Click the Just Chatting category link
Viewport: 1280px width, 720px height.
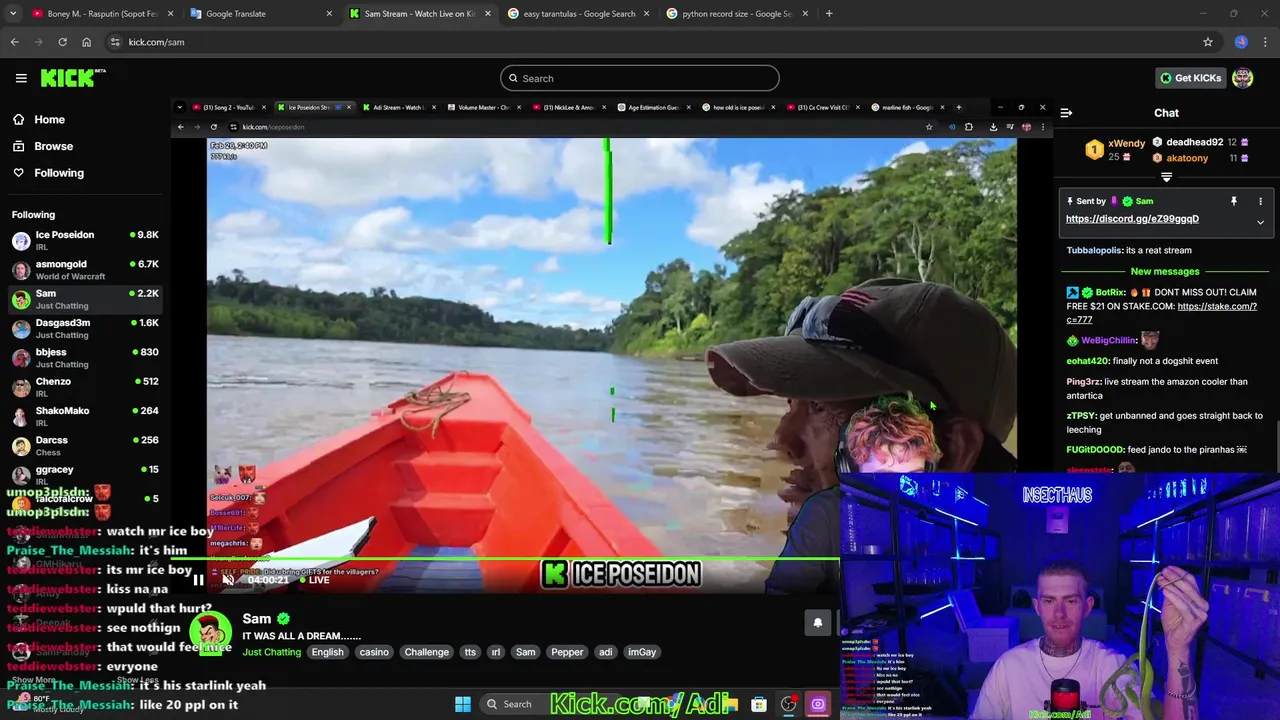271,652
